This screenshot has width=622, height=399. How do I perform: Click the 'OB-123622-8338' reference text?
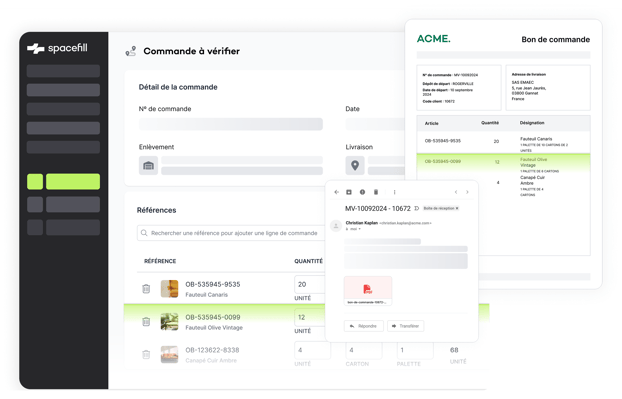coord(212,350)
